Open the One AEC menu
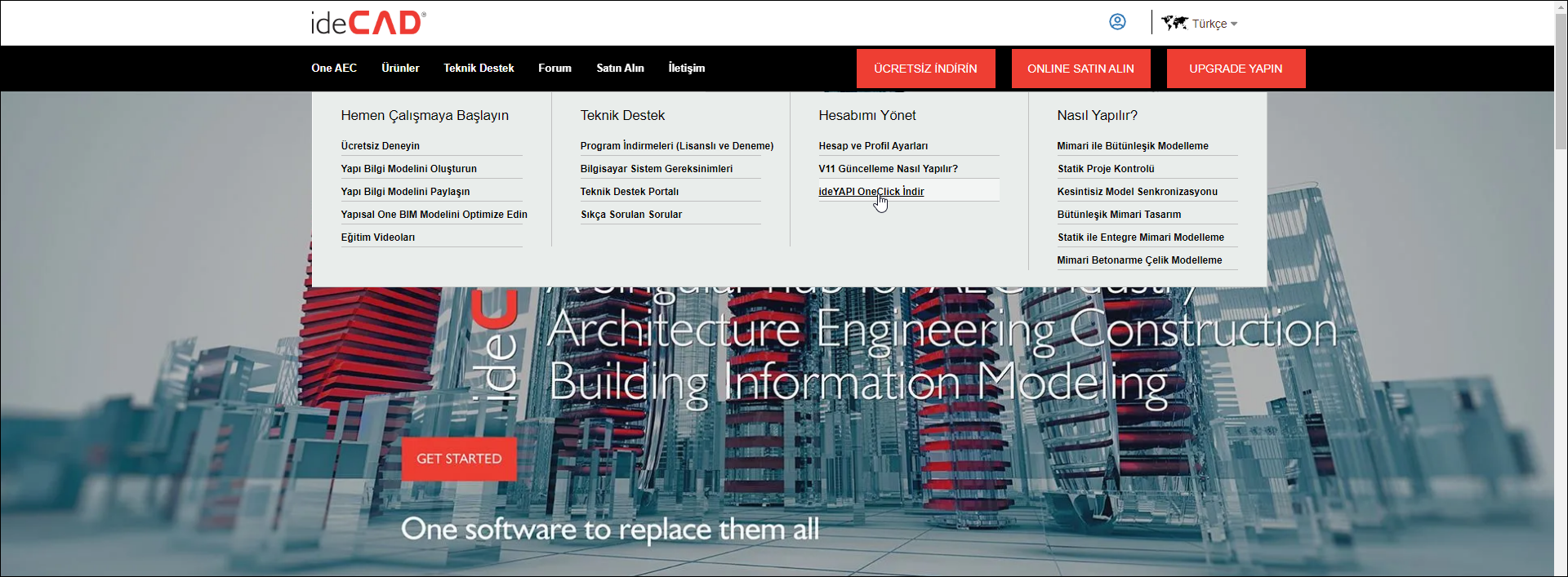Image resolution: width=1568 pixels, height=577 pixels. click(334, 68)
